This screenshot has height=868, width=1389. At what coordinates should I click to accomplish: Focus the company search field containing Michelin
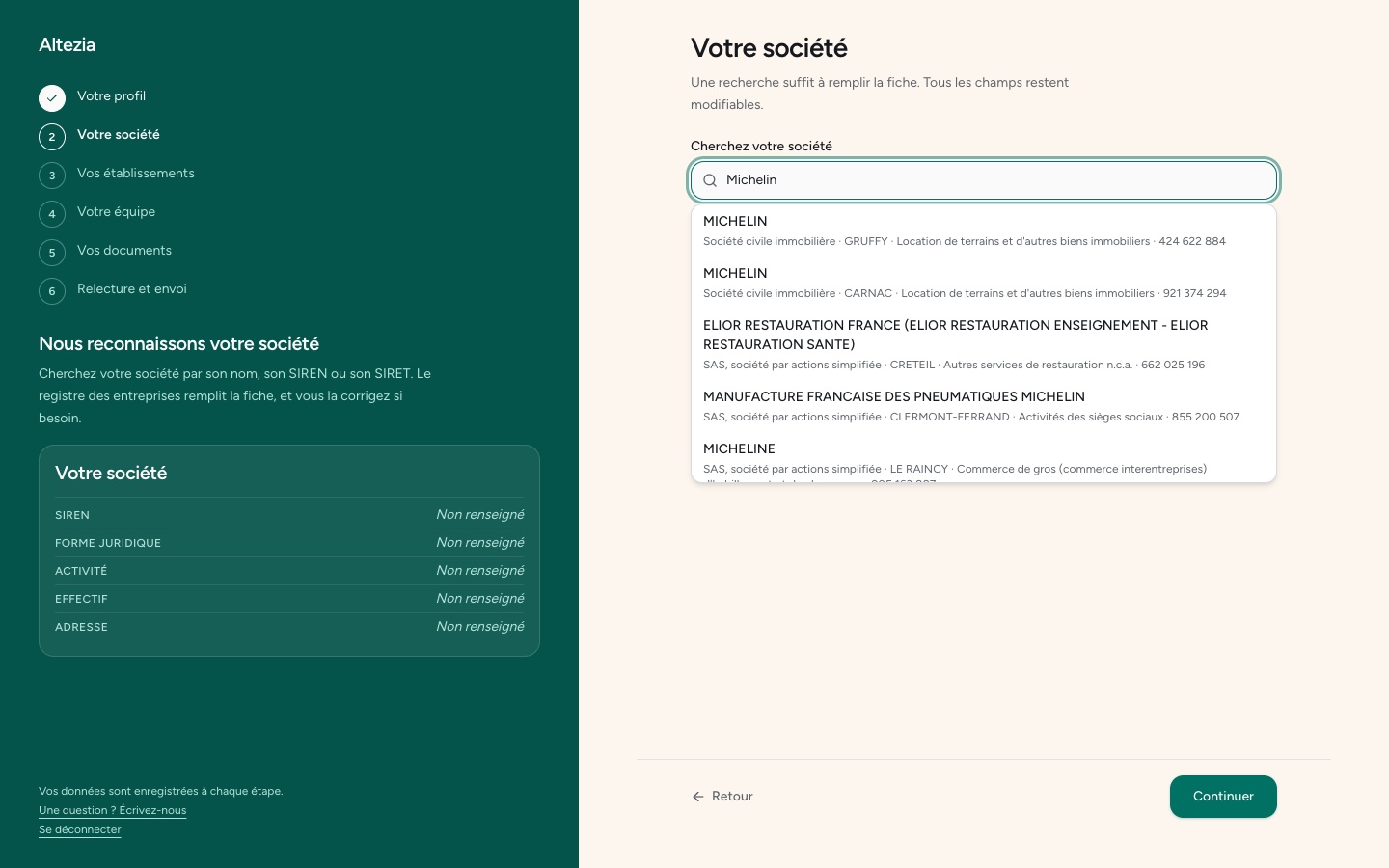[x=984, y=180]
